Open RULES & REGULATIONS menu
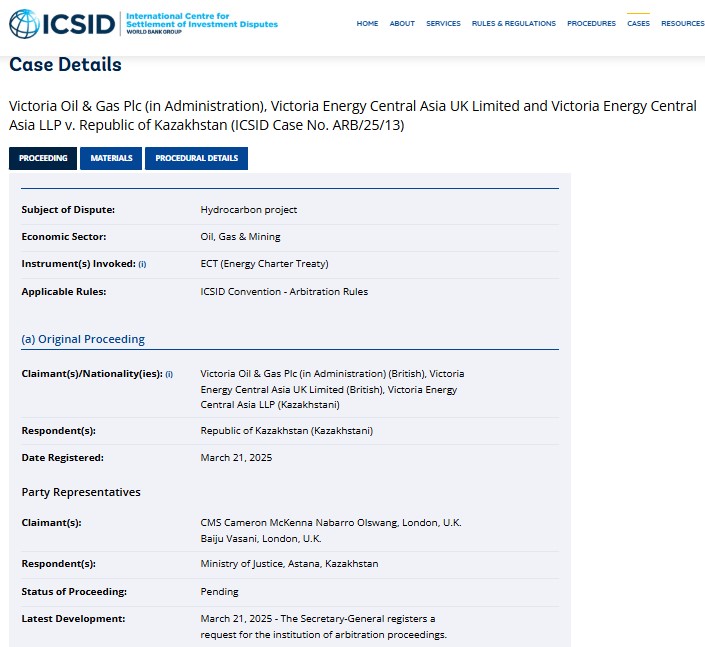705x647 pixels. pos(513,24)
